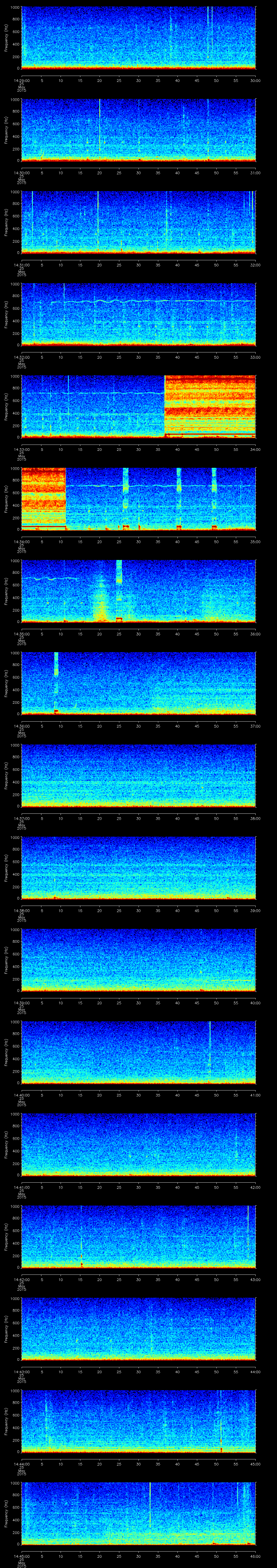Click the broadband burst at 25 s in the 14:35 panel
277x1568 pixels.
pos(119,590)
